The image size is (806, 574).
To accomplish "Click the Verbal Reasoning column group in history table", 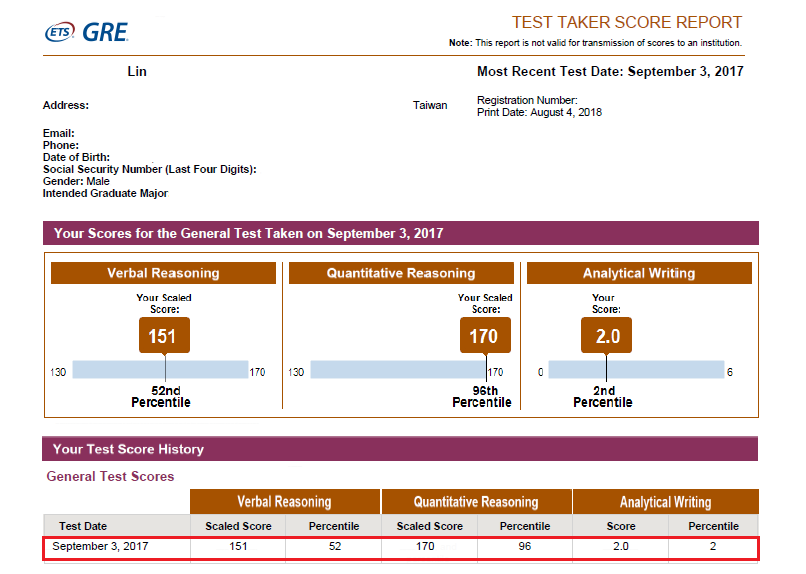I will (x=285, y=502).
